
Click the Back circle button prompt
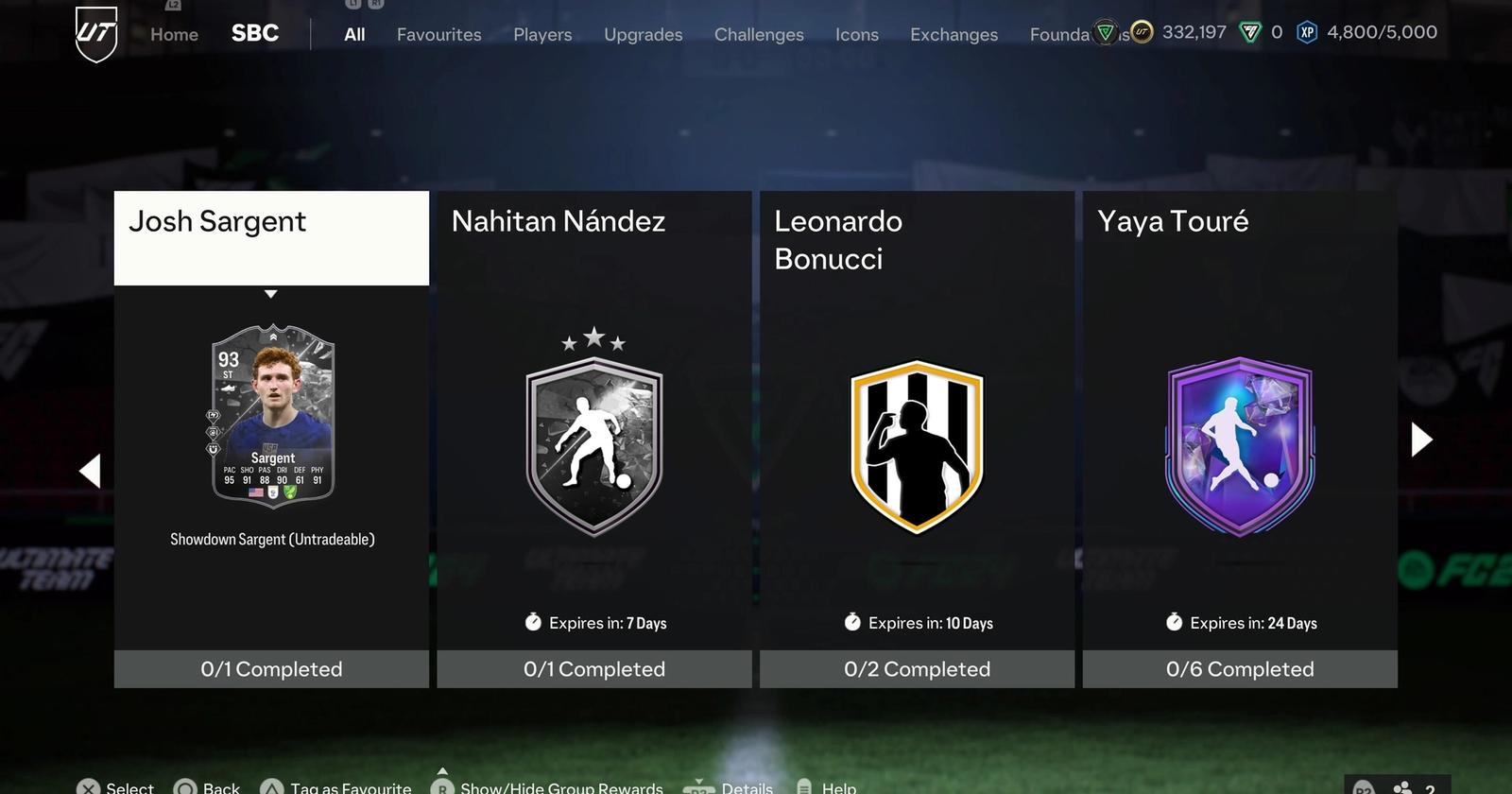pyautogui.click(x=207, y=786)
